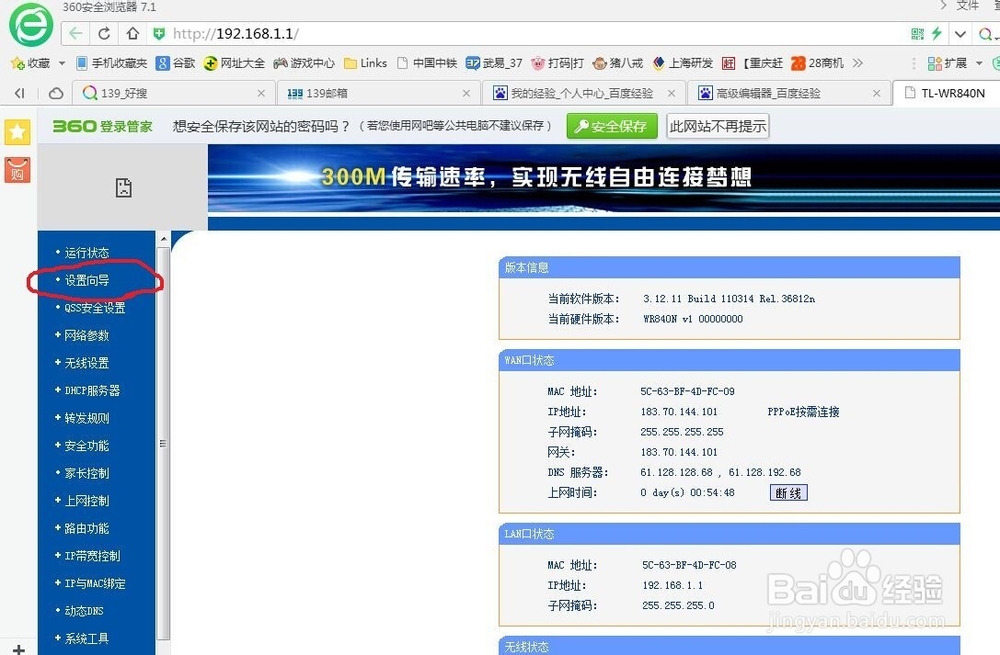Click the broken image logo placeholder

[124, 188]
